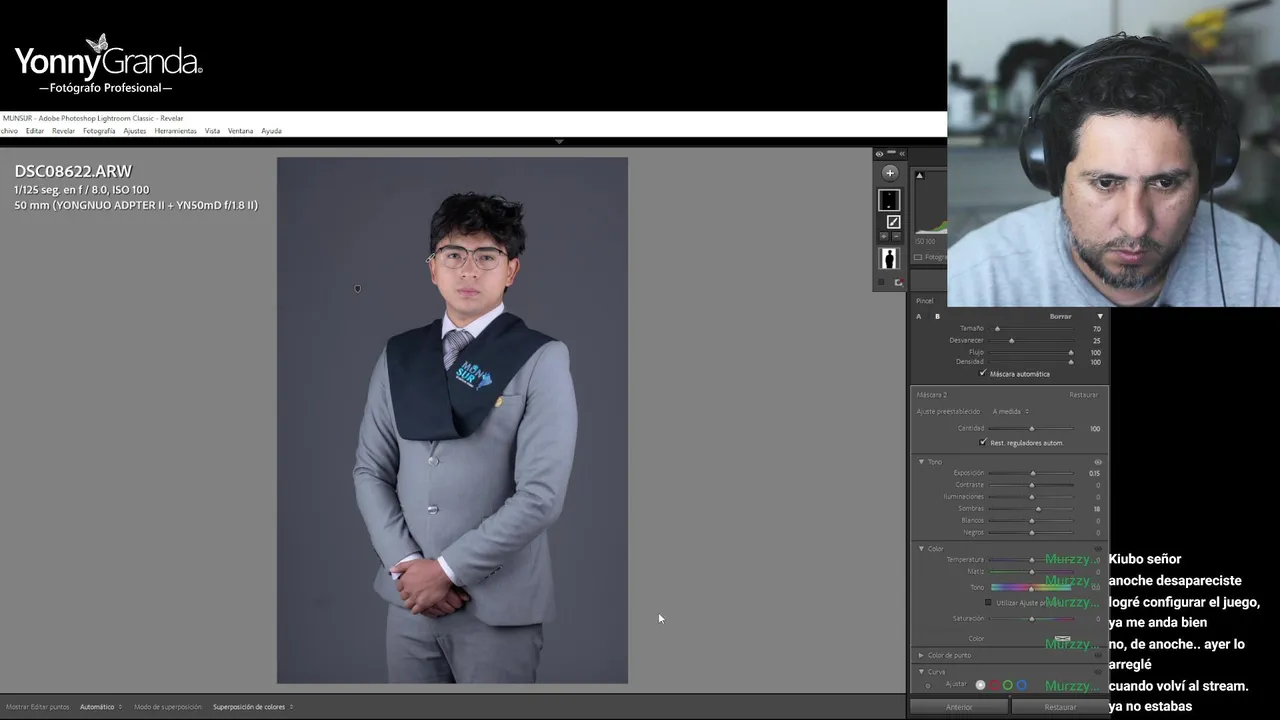Adjust the Contraste slider
Viewport: 1280px width, 720px height.
[x=1032, y=485]
